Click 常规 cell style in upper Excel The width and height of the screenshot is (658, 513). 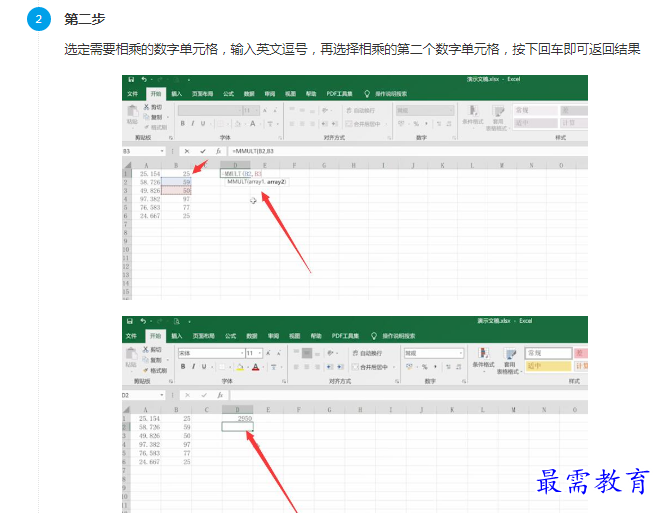(536, 110)
